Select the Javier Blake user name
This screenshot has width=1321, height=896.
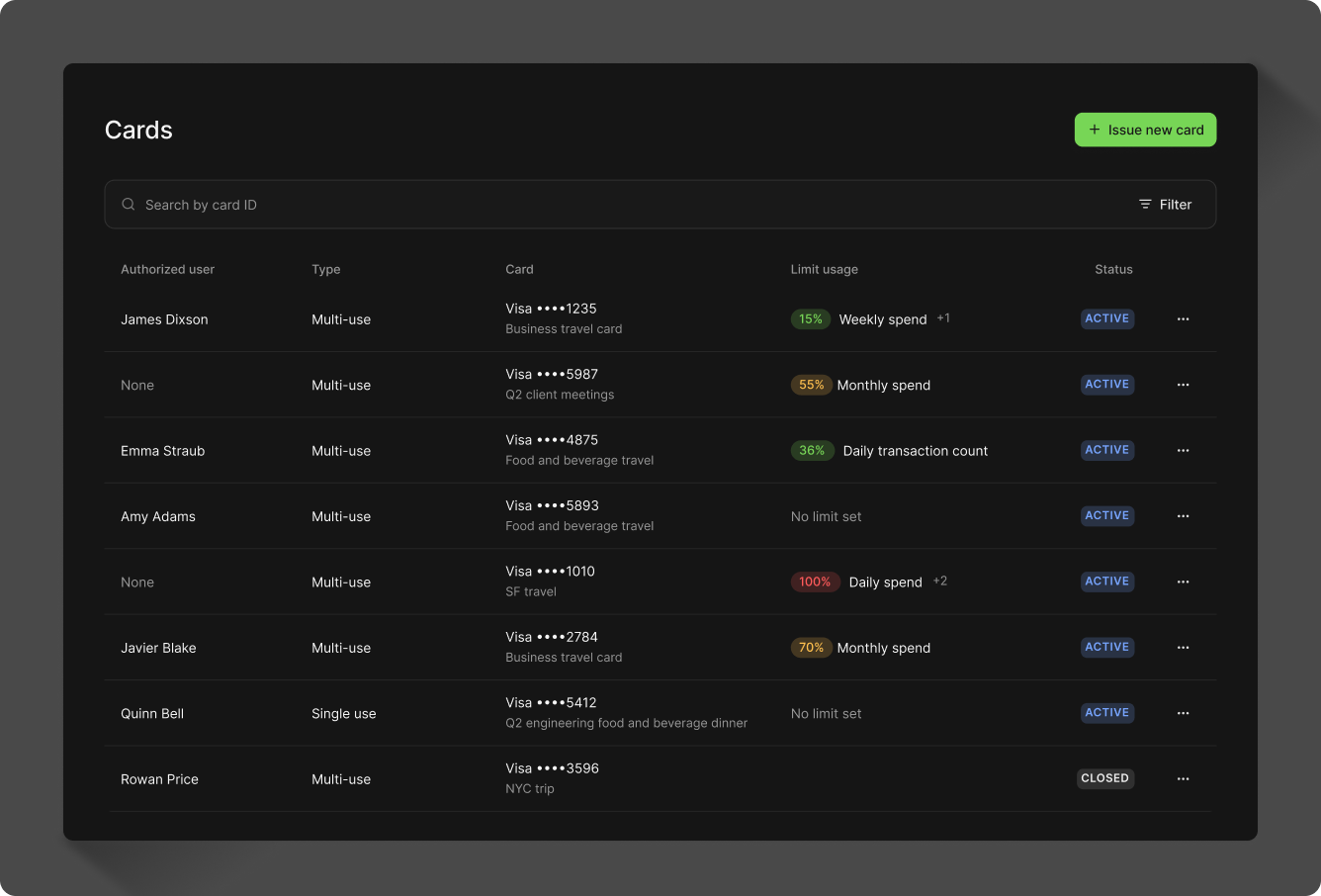tap(158, 648)
